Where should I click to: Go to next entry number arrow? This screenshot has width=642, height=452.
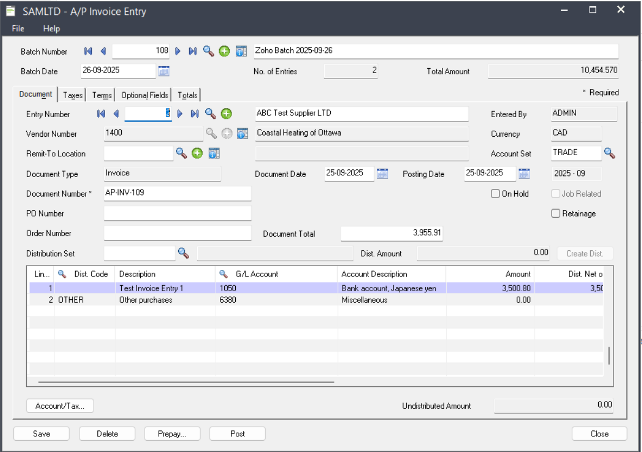pyautogui.click(x=180, y=114)
